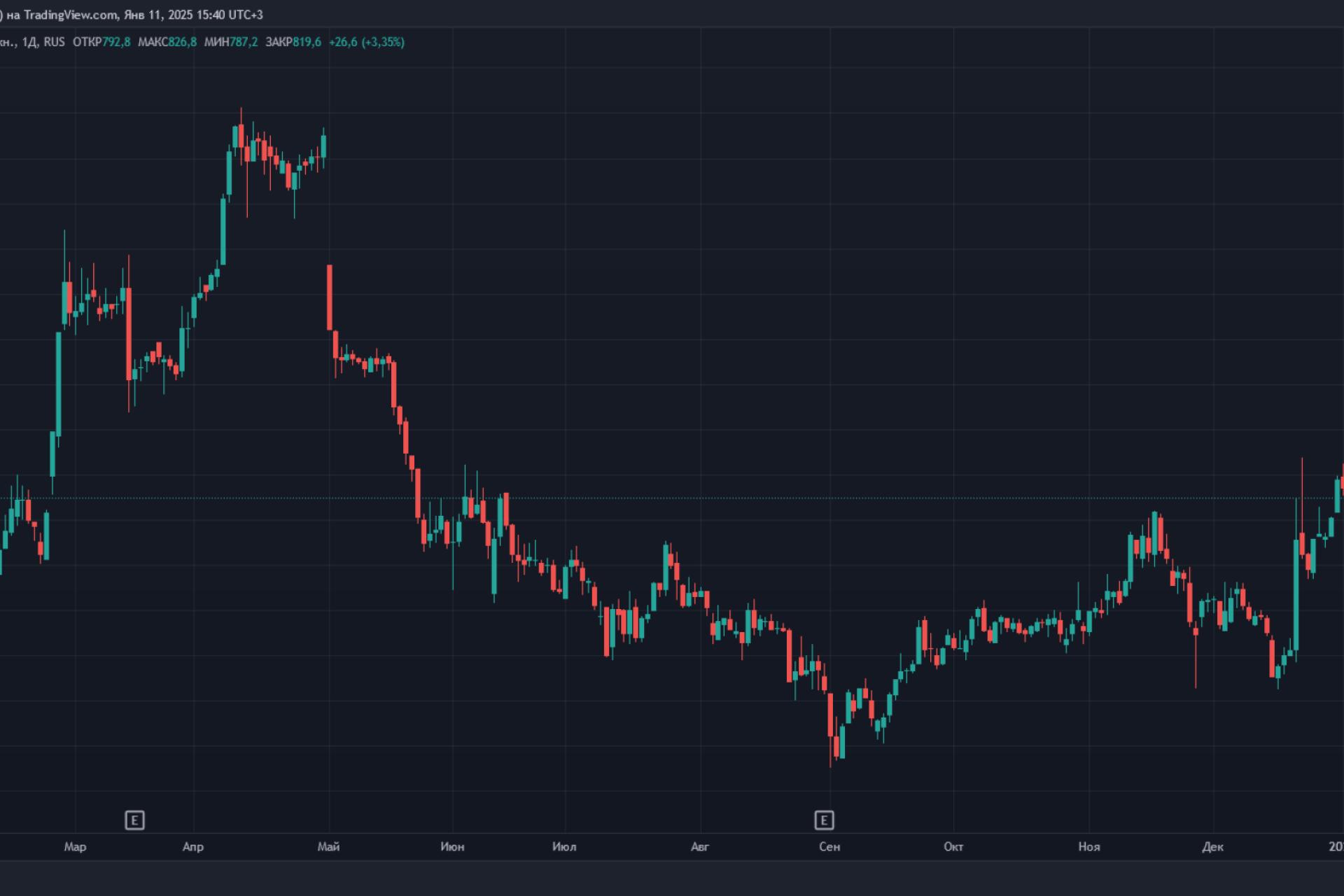
Task: Click the Мар label on the time axis
Action: 75,847
